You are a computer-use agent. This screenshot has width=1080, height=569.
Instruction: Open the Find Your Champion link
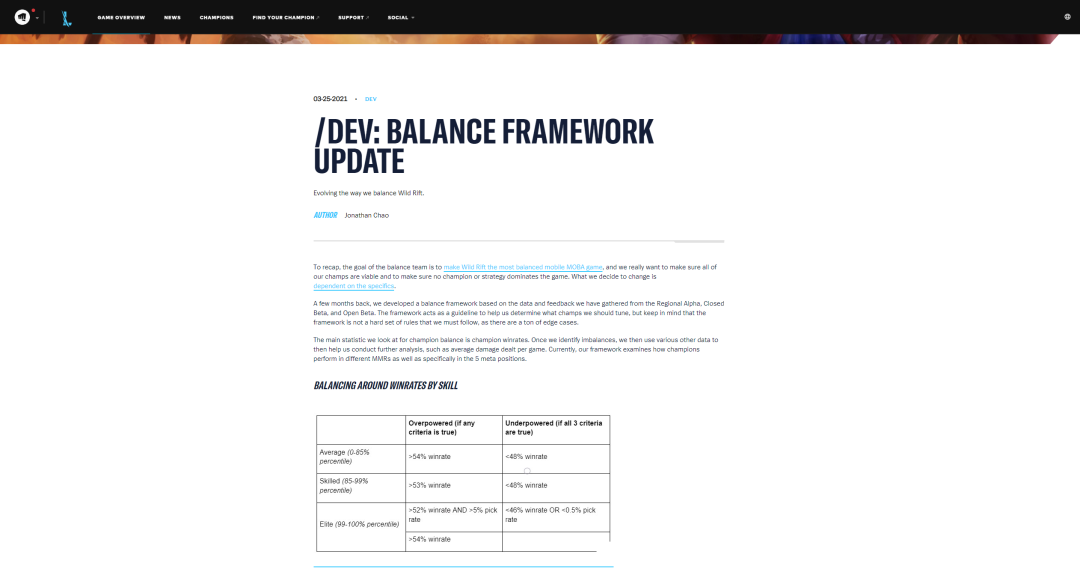coord(284,17)
